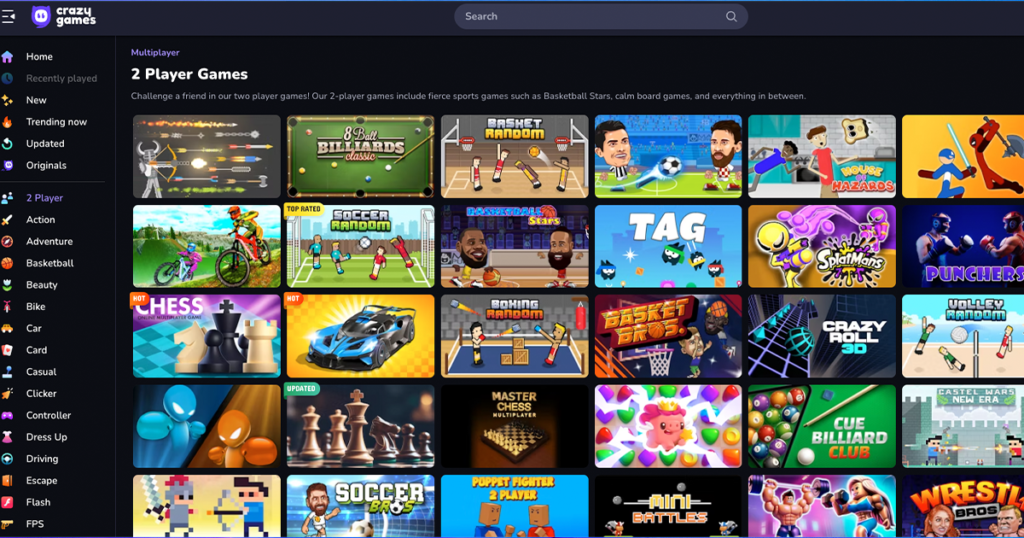The image size is (1024, 538).
Task: Click the Adventure compass icon
Action: (7, 242)
